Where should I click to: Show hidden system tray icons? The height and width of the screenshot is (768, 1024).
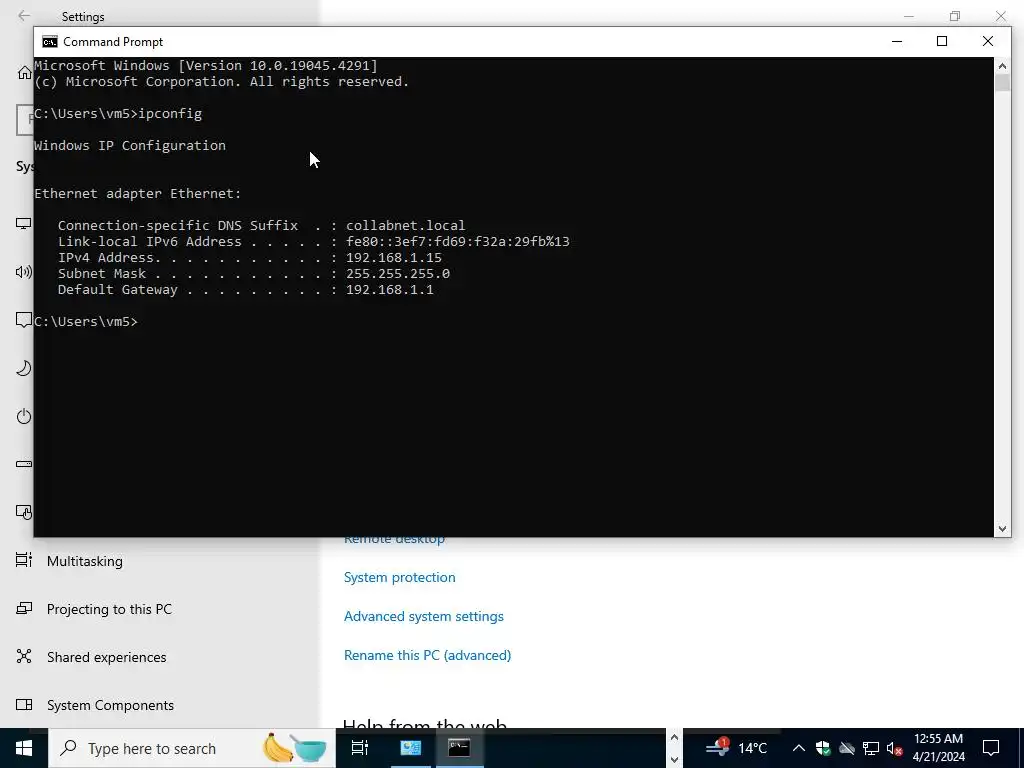click(798, 748)
